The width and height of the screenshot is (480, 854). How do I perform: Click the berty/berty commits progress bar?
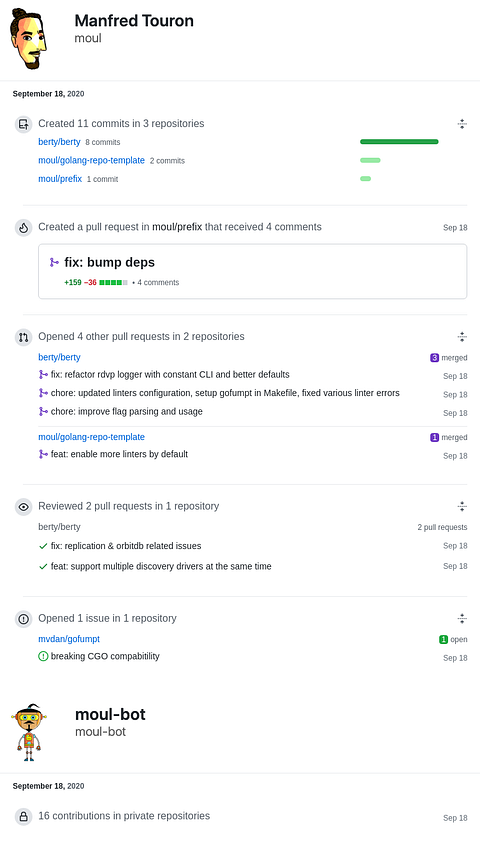[x=399, y=142]
